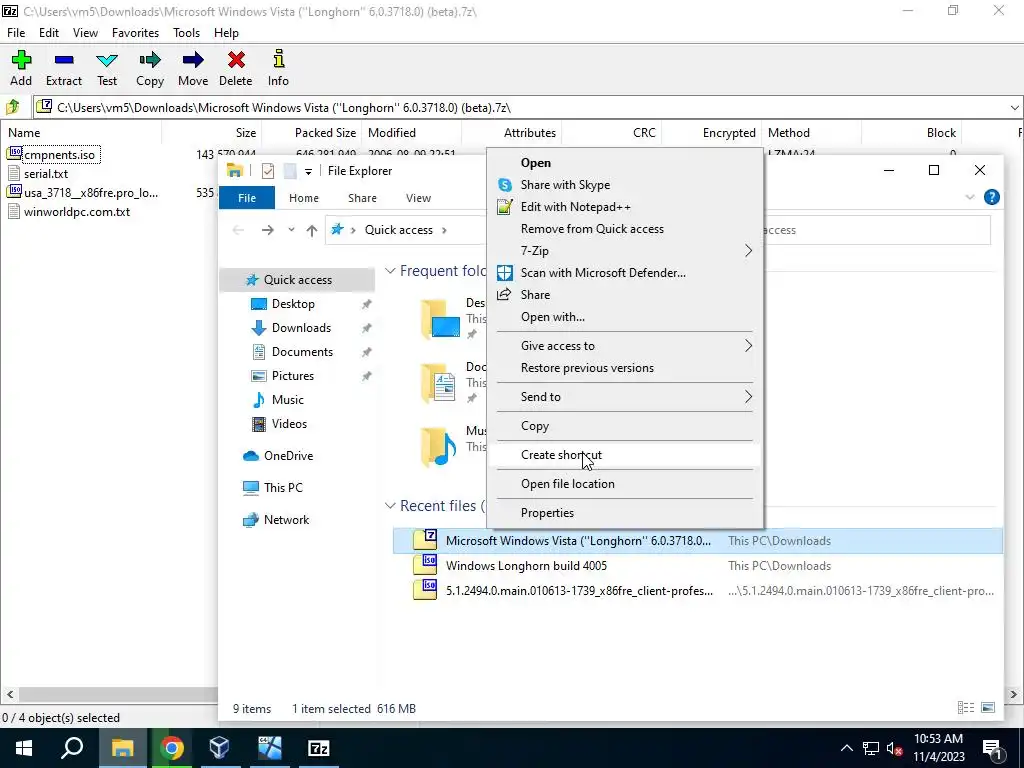This screenshot has height=768, width=1024.
Task: Click the Add icon in 7-Zip toolbar
Action: pos(21,68)
